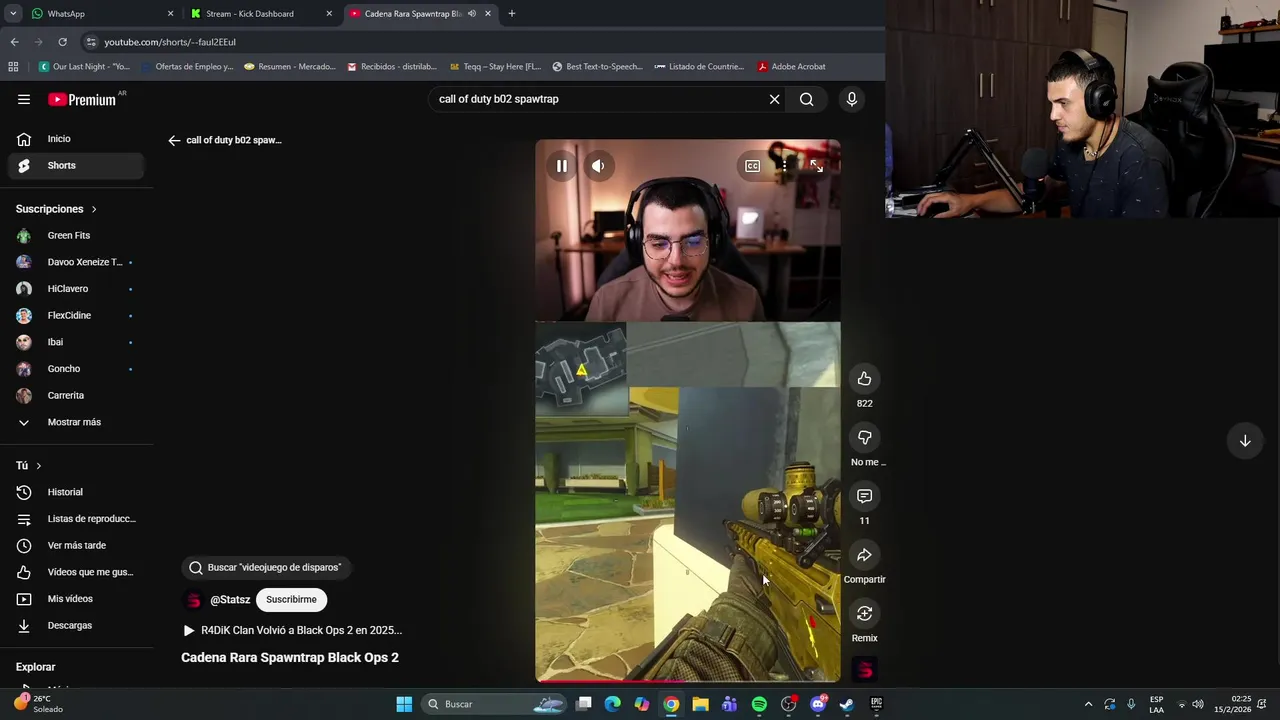Open Ver más tarde
Viewport: 1280px width, 720px height.
coord(77,546)
